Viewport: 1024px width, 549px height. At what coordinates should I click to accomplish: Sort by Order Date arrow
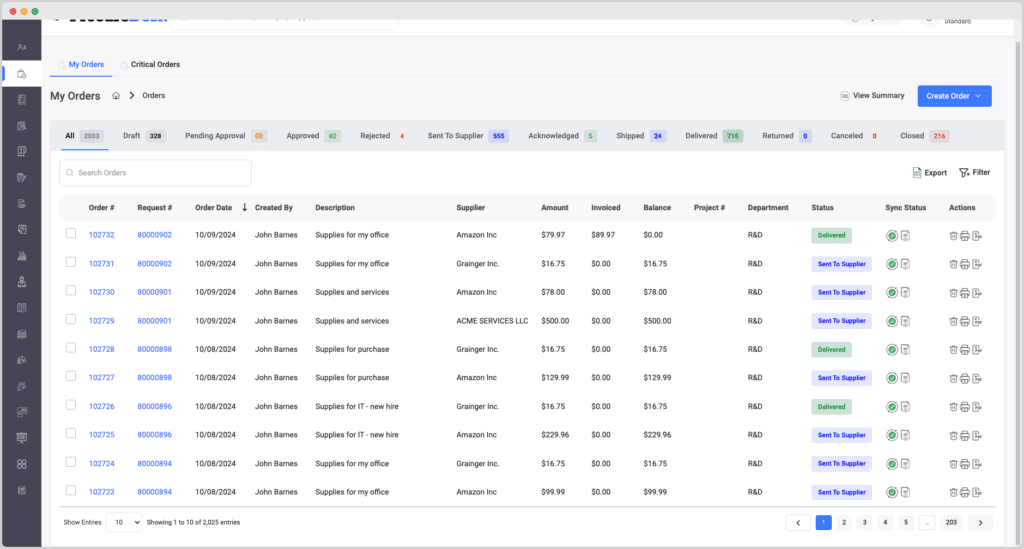point(244,207)
